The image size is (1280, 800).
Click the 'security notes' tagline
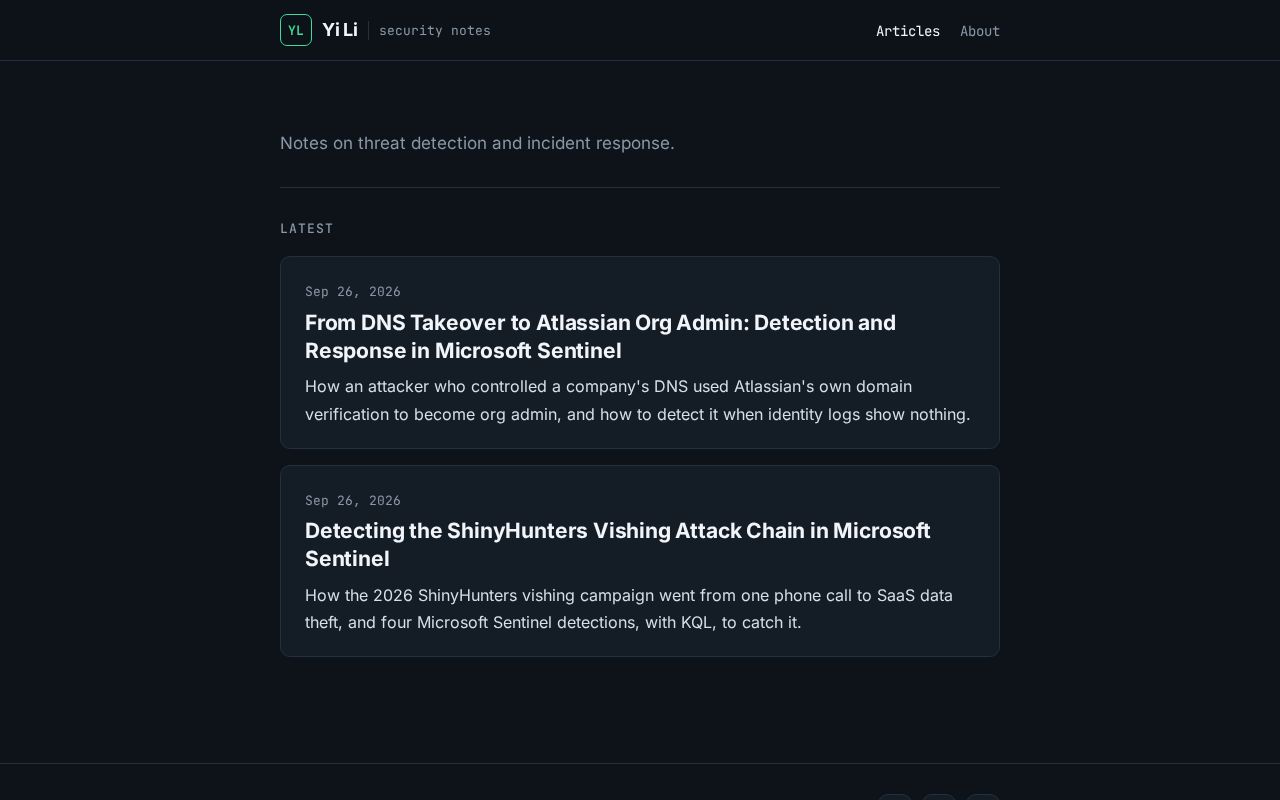435,31
